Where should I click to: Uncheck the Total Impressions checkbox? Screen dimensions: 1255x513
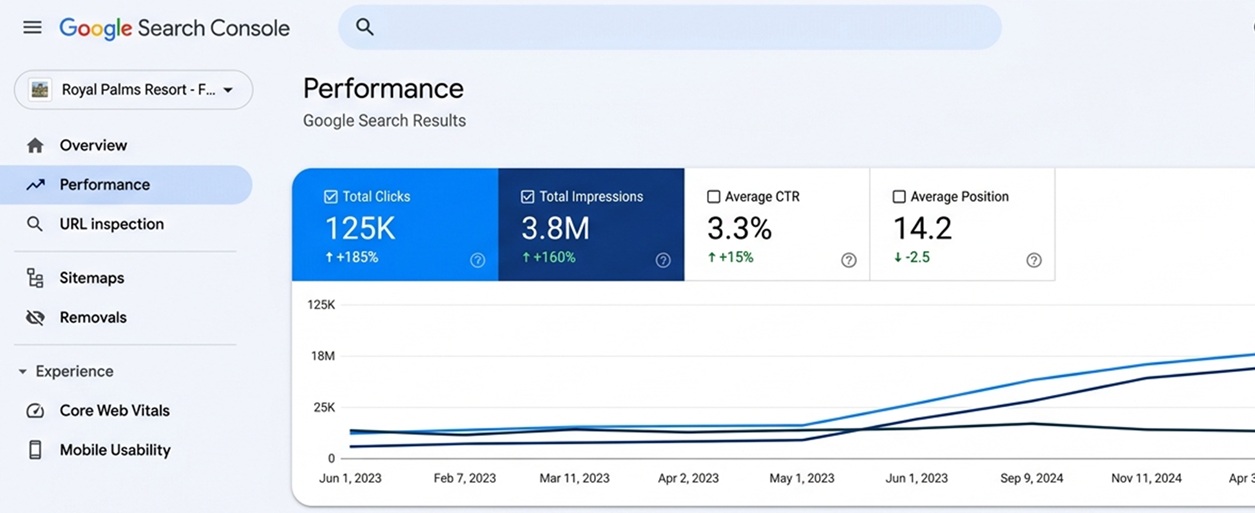click(x=527, y=197)
